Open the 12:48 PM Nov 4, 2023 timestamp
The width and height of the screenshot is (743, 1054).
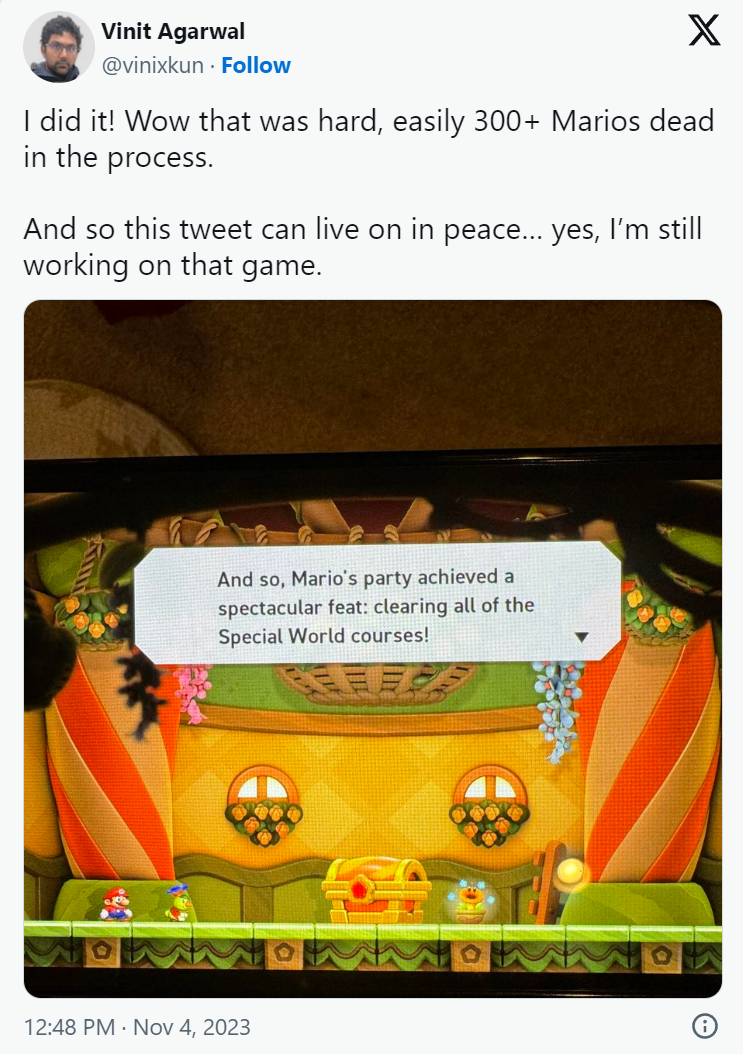click(x=137, y=1027)
